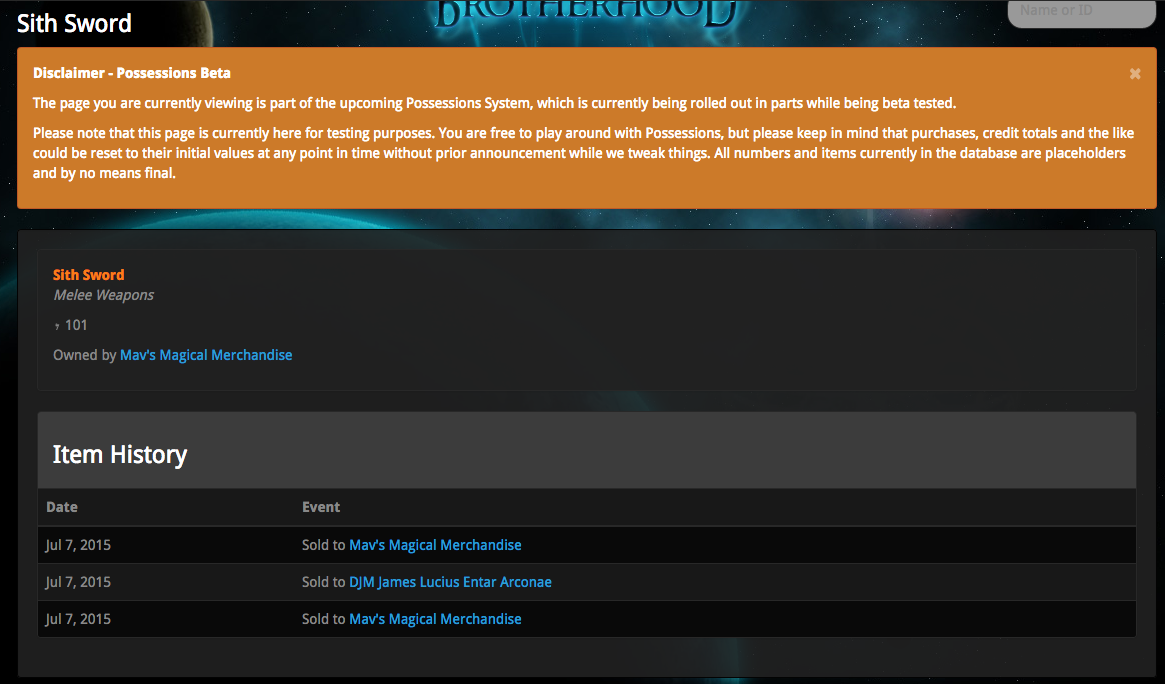
Task: Click the Name or ID search field
Action: coord(1080,12)
